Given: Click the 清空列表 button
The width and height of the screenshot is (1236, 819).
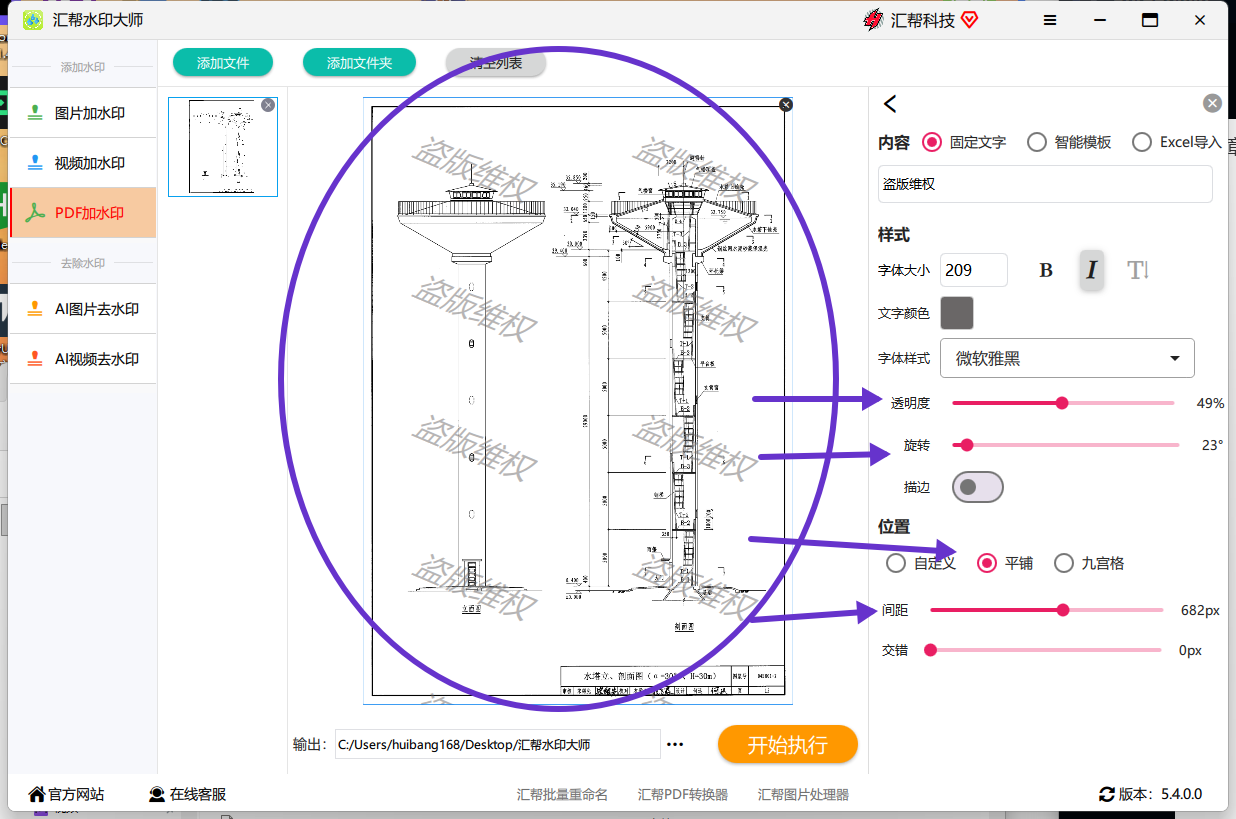Looking at the screenshot, I should (x=496, y=63).
